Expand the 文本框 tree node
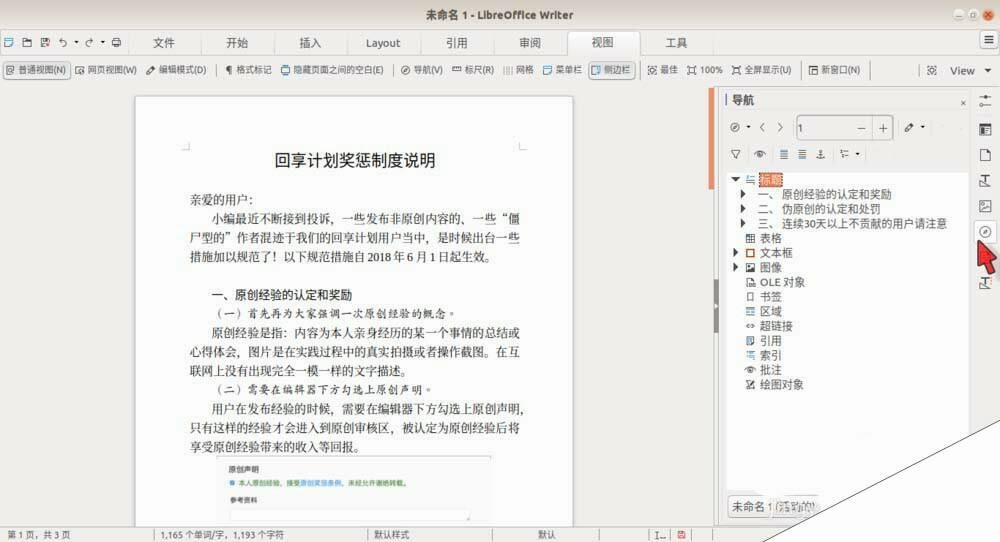This screenshot has width=1000, height=542. [x=737, y=254]
